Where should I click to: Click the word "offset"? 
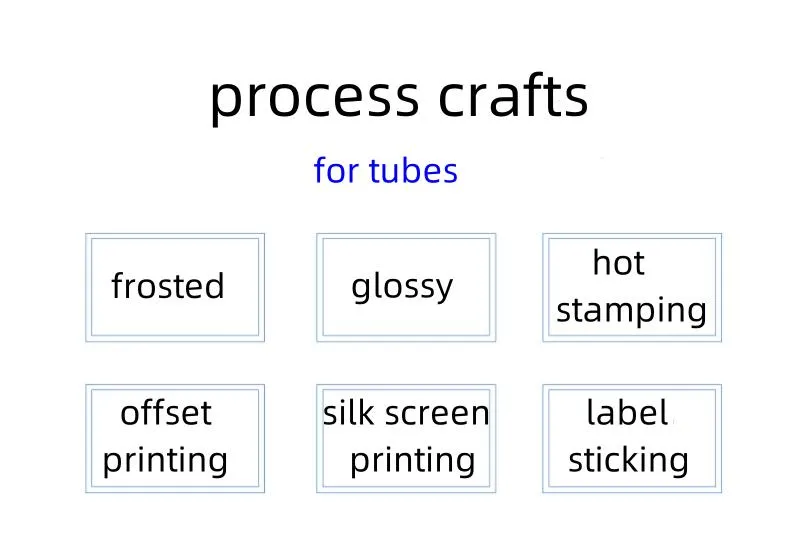[x=166, y=412]
